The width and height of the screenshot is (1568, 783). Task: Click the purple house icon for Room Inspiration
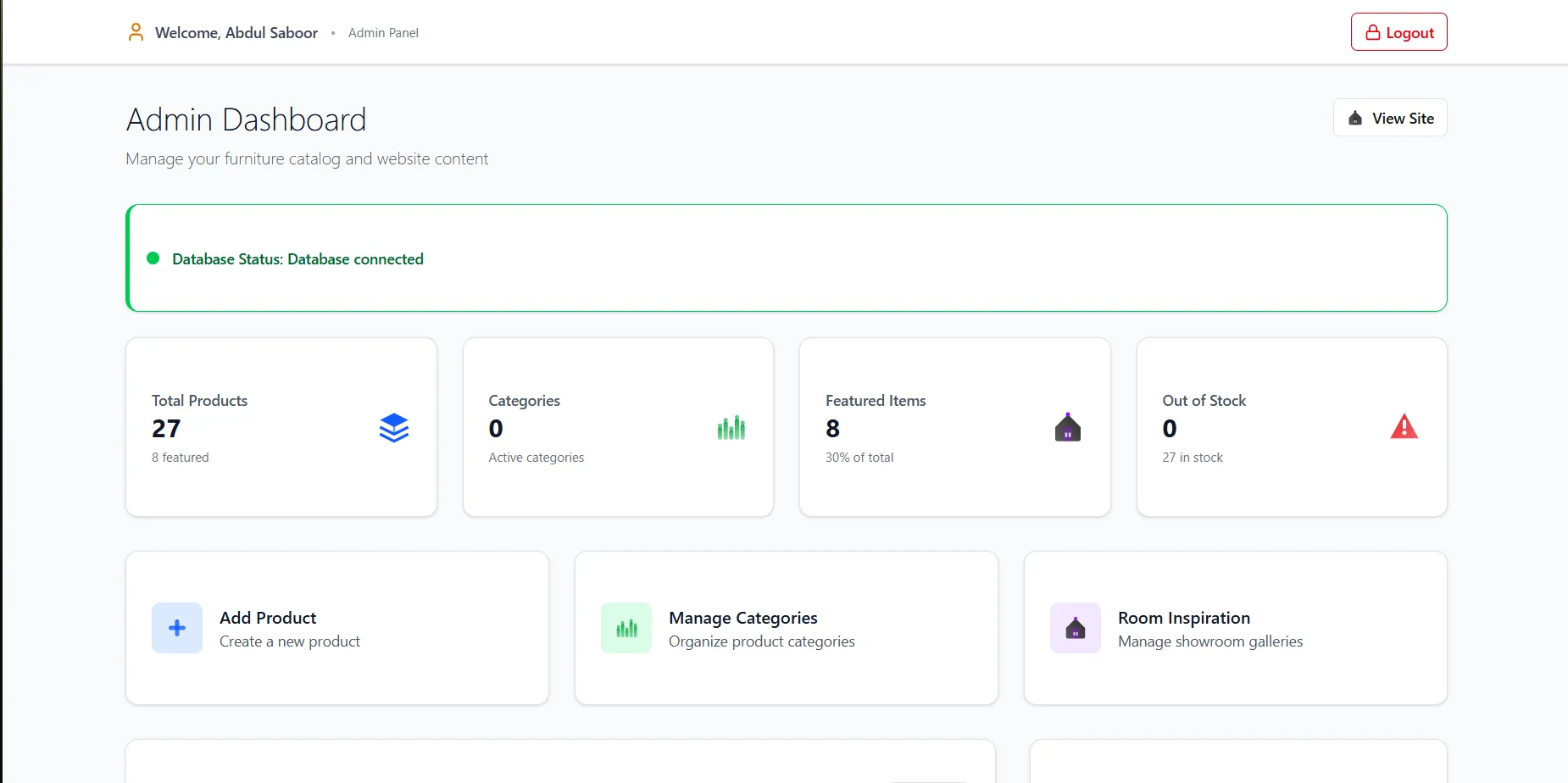[x=1076, y=628]
